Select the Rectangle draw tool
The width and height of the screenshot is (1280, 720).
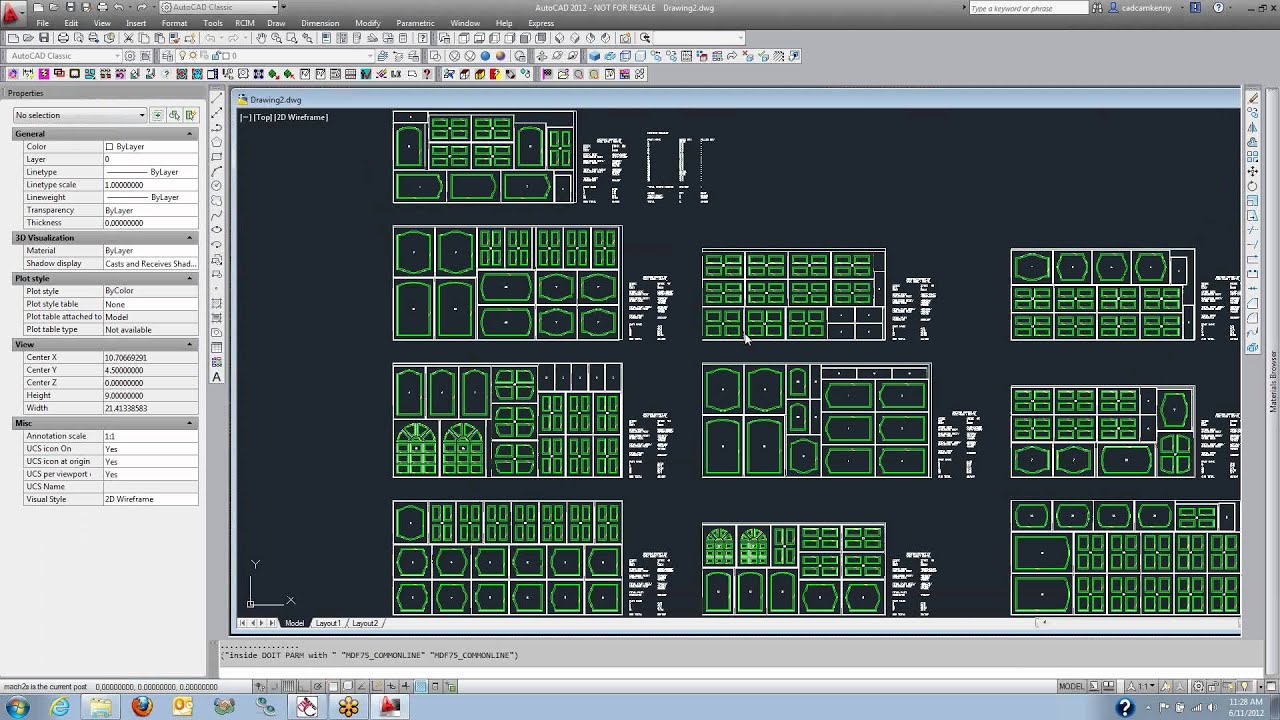217,157
